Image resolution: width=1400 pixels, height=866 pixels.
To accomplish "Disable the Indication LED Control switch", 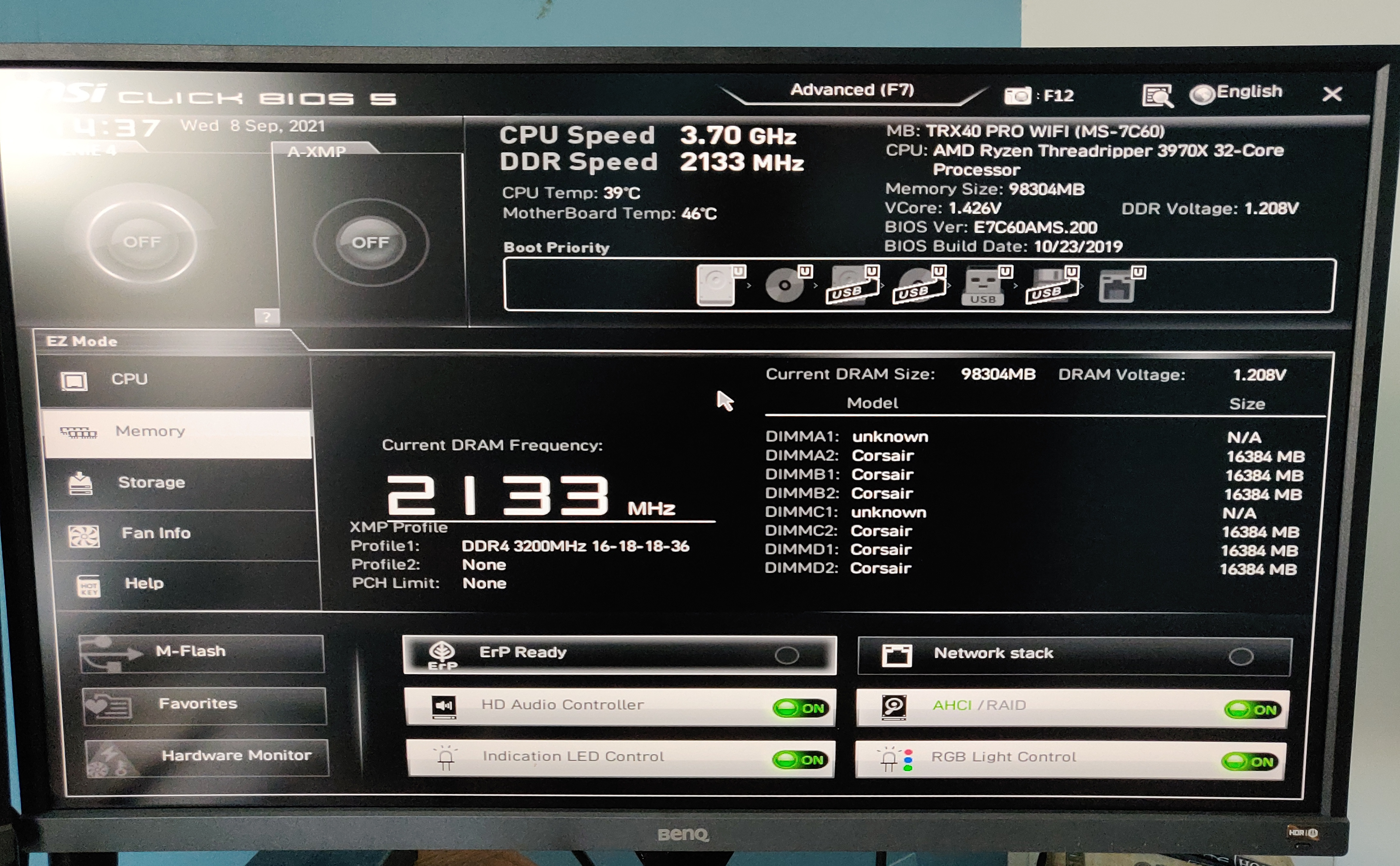I will coord(800,760).
